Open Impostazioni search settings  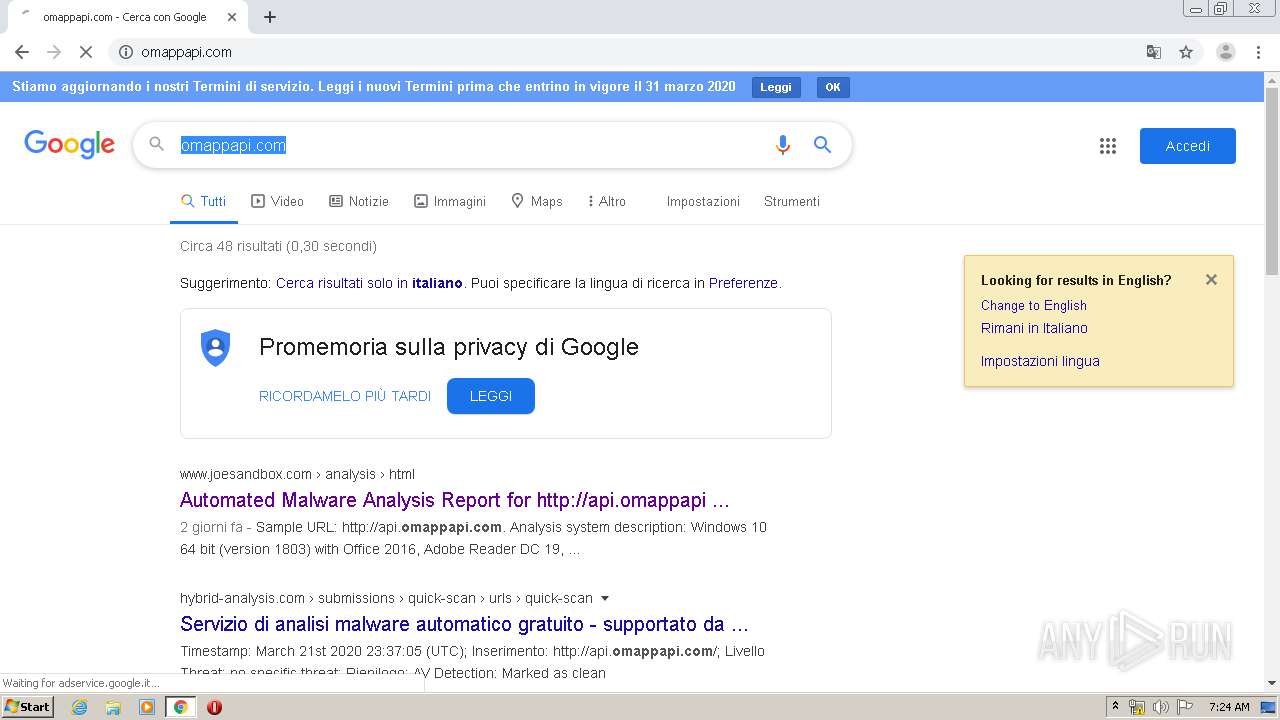point(703,201)
